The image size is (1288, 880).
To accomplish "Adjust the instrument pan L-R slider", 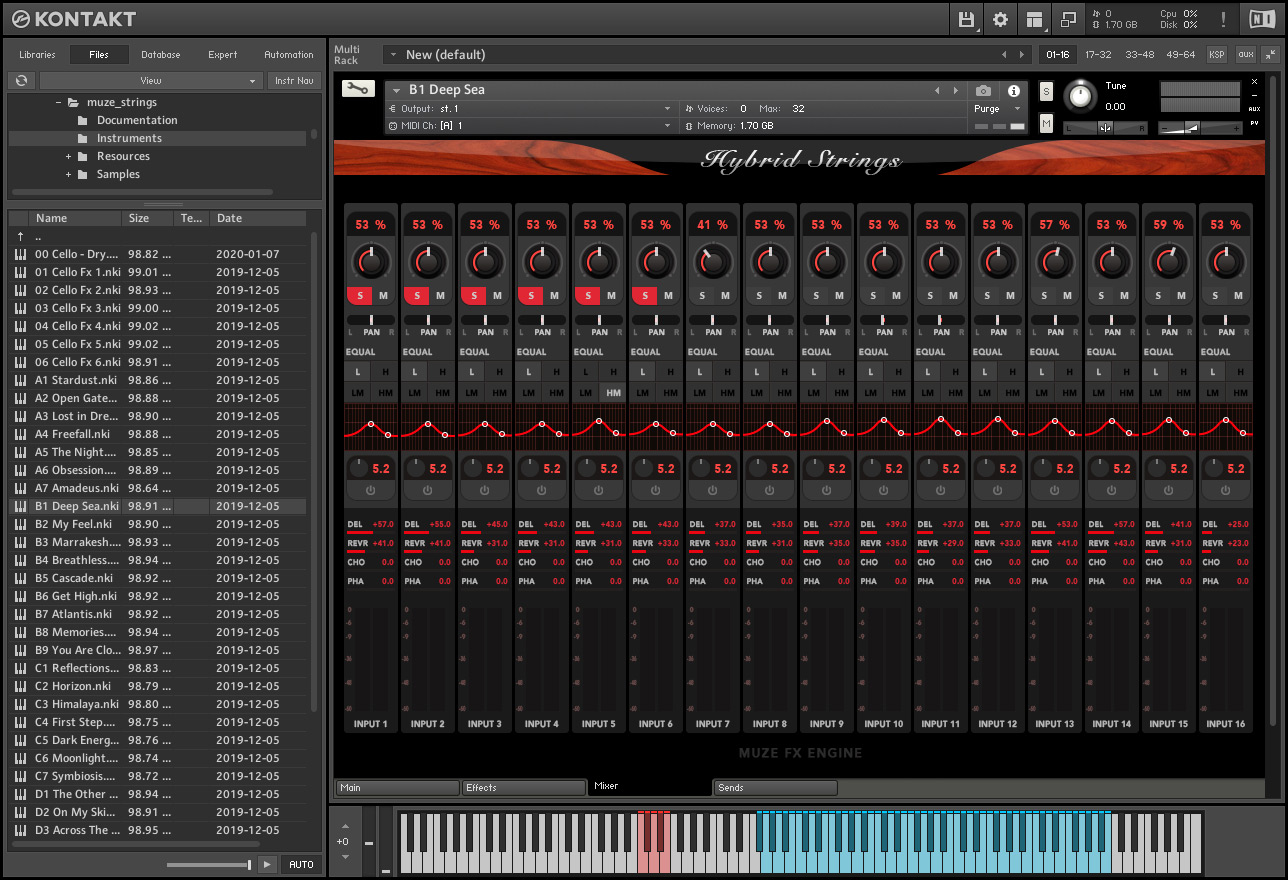I will tap(1105, 127).
